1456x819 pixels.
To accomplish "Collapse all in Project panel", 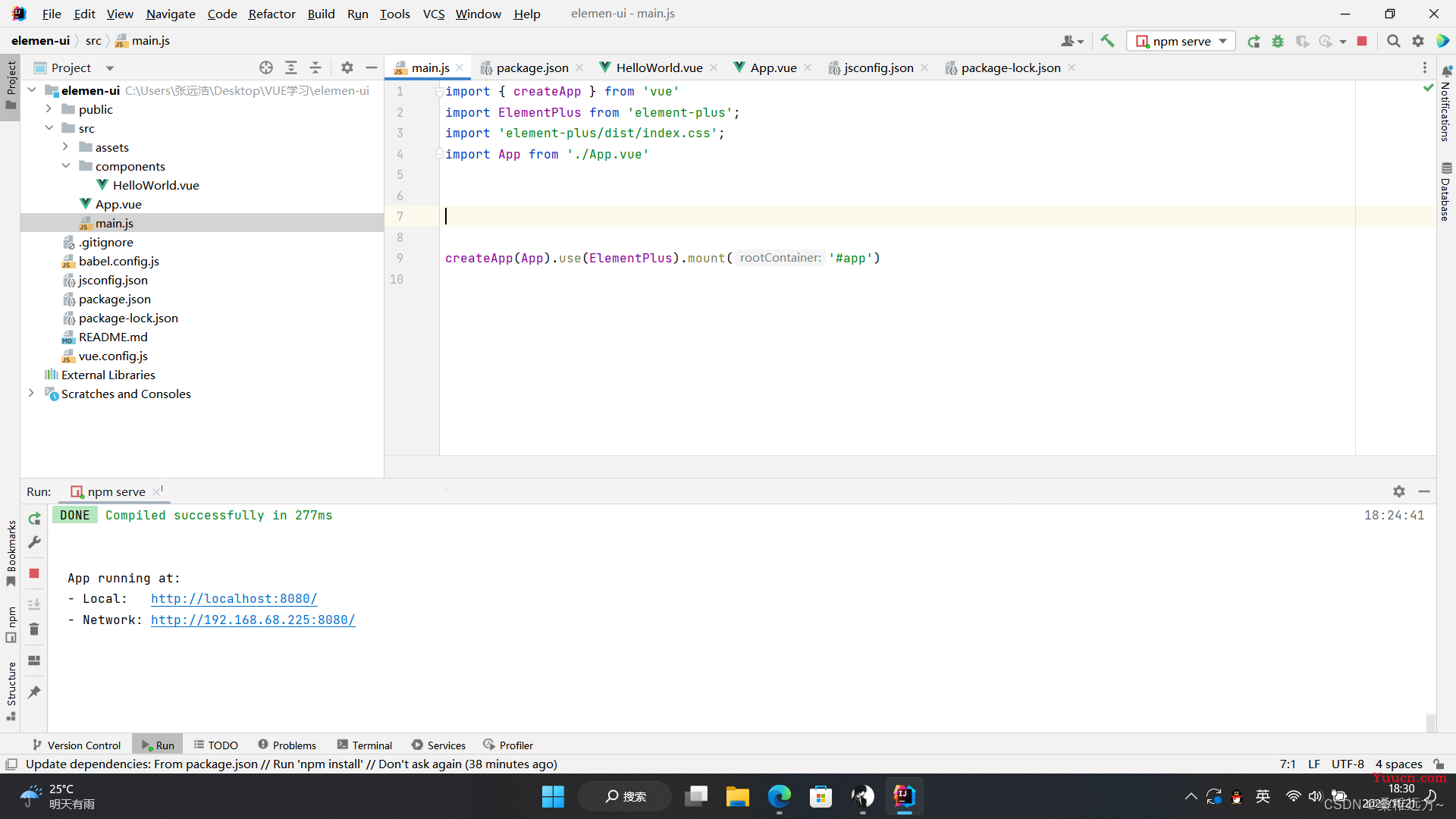I will pos(315,67).
